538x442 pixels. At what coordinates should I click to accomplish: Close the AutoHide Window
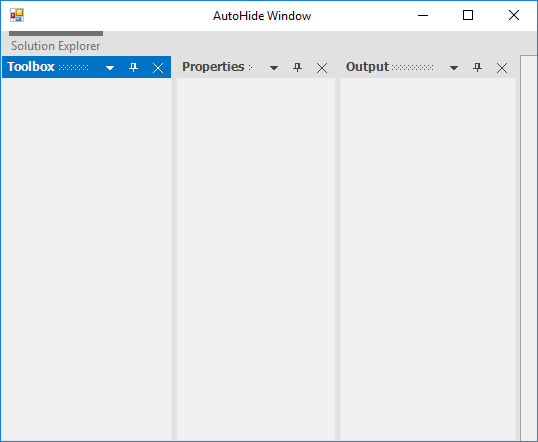(514, 15)
